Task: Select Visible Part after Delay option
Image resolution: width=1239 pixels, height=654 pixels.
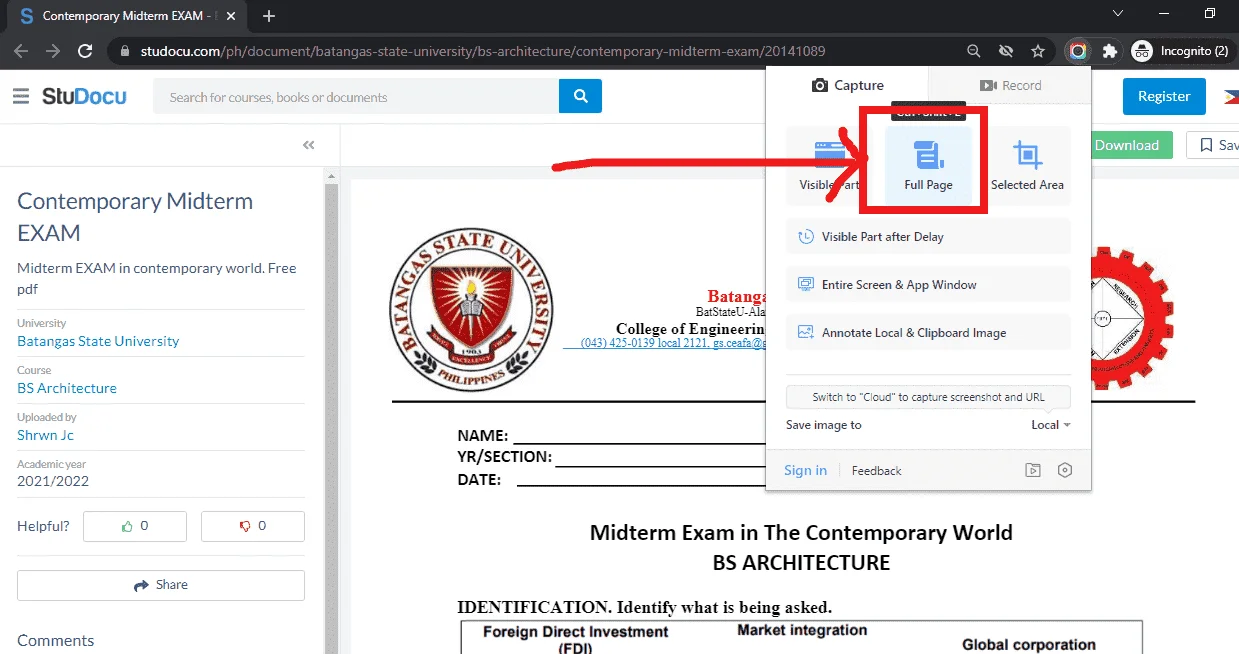Action: [x=928, y=237]
